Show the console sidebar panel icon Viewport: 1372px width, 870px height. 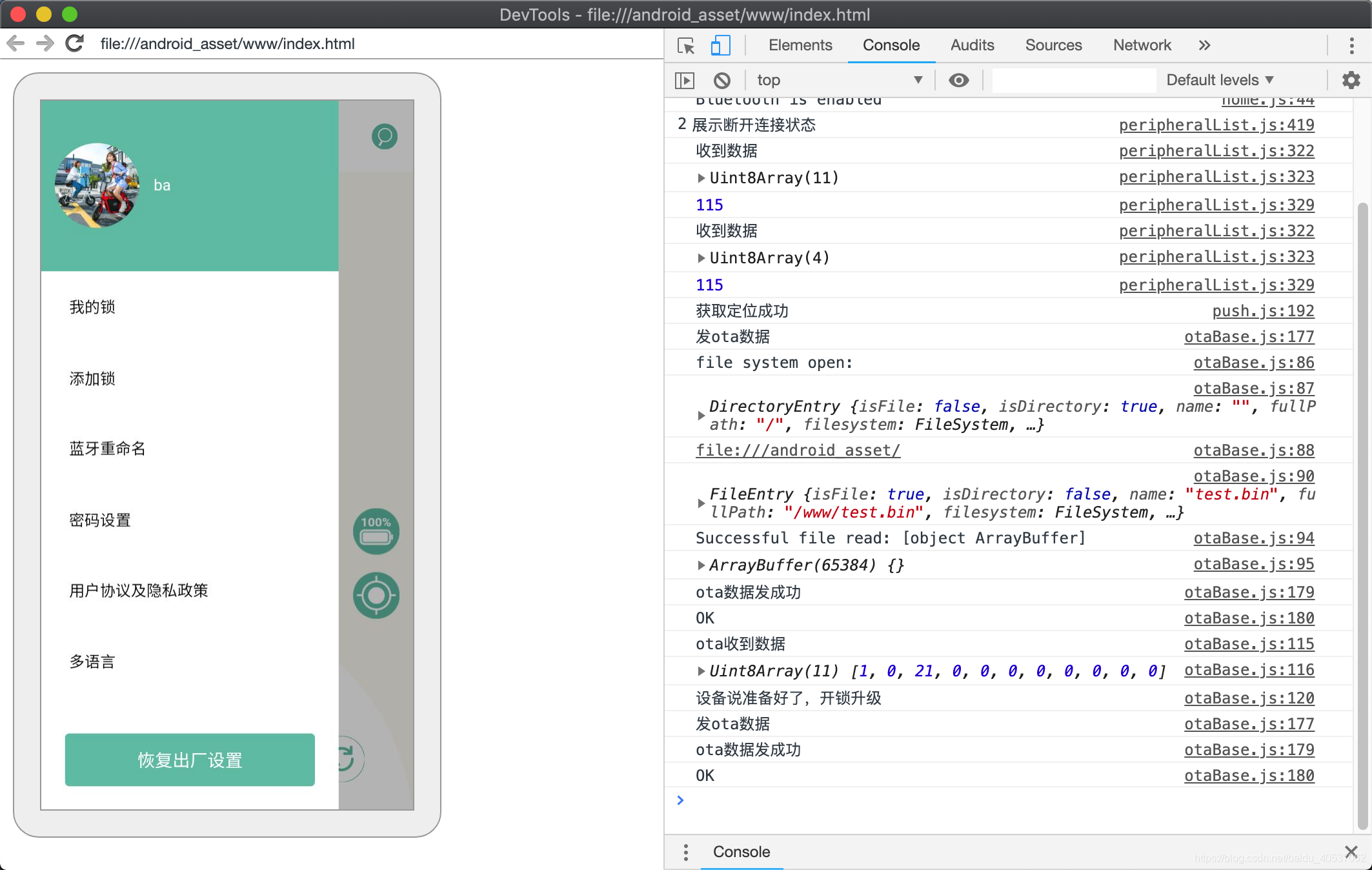684,80
